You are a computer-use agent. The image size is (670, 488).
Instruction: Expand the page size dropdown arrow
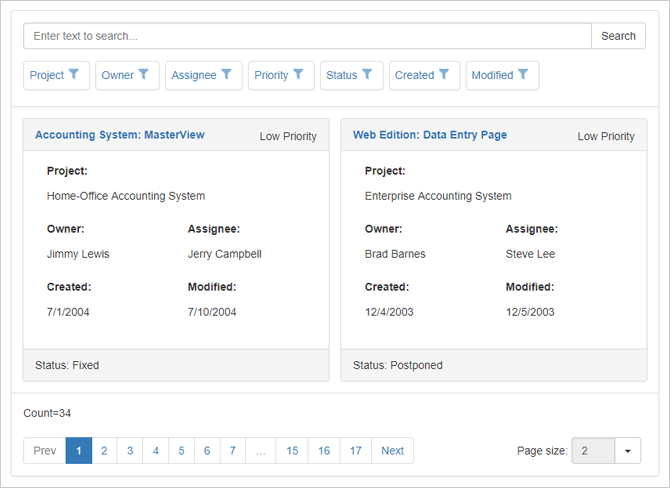click(x=627, y=451)
